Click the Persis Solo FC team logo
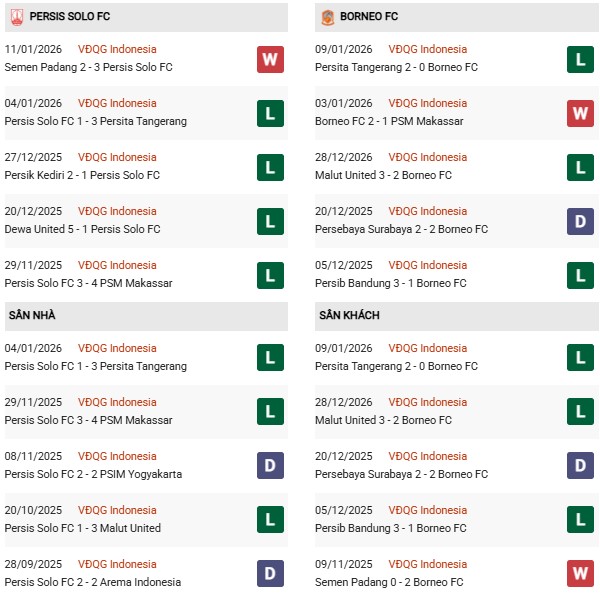 (x=17, y=16)
